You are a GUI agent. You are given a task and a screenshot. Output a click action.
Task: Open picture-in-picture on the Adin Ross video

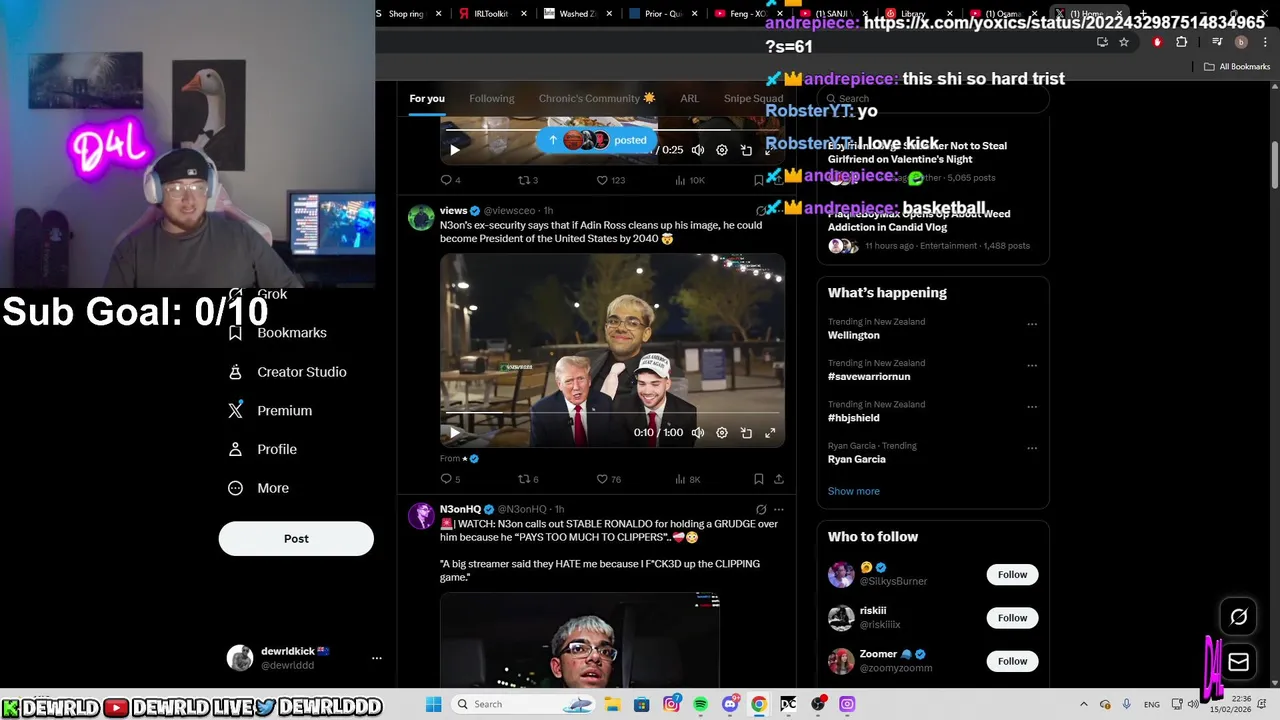click(746, 433)
